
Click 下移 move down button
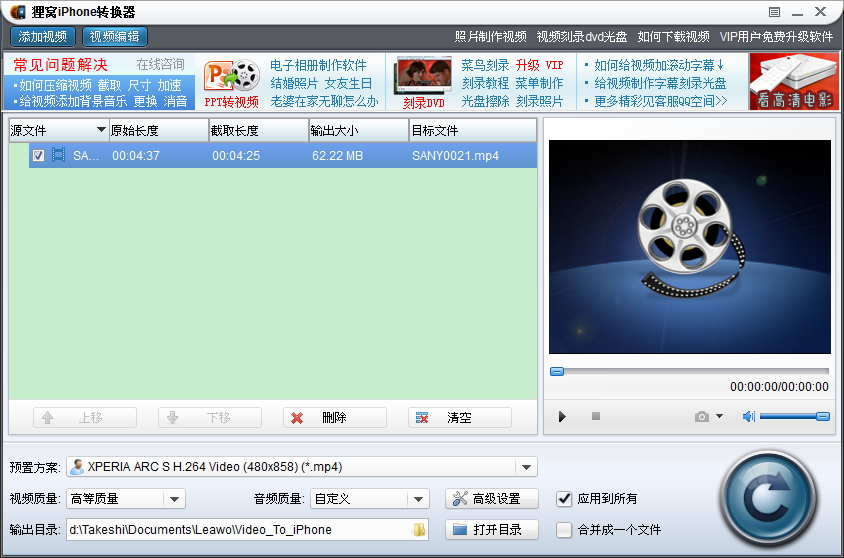click(x=210, y=418)
